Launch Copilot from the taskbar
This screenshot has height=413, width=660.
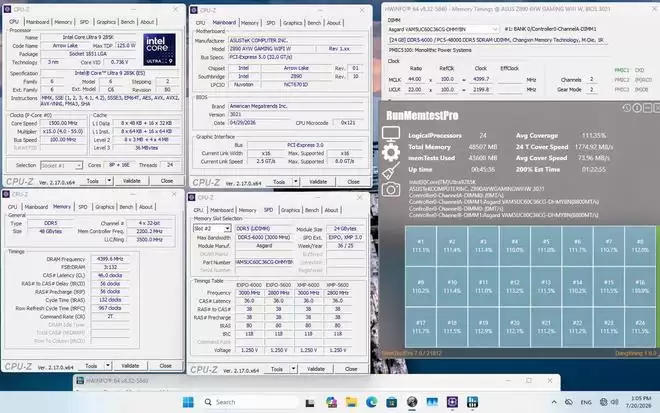[x=331, y=402]
